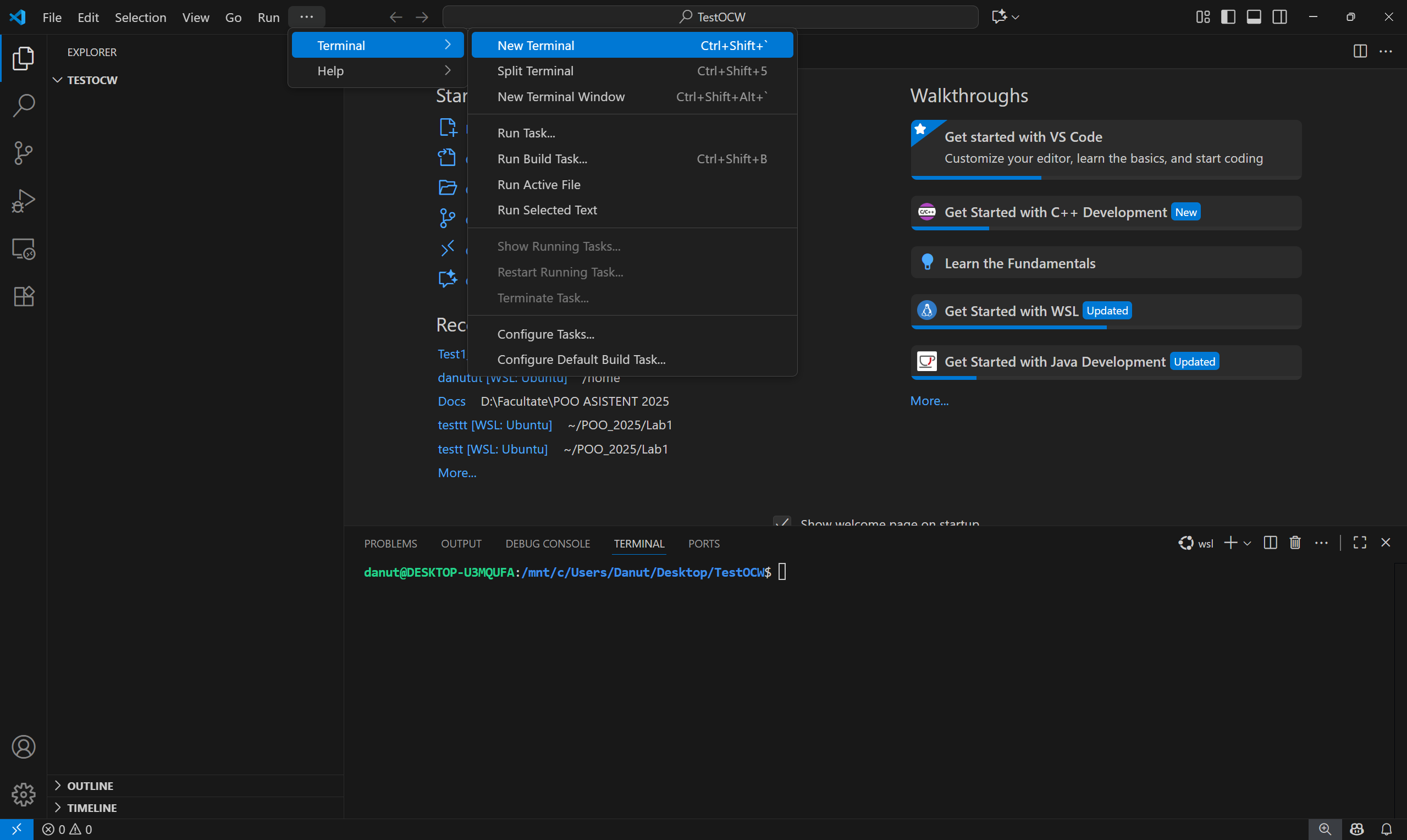The height and width of the screenshot is (840, 1407).
Task: Split the terminal panel
Action: click(x=1270, y=543)
